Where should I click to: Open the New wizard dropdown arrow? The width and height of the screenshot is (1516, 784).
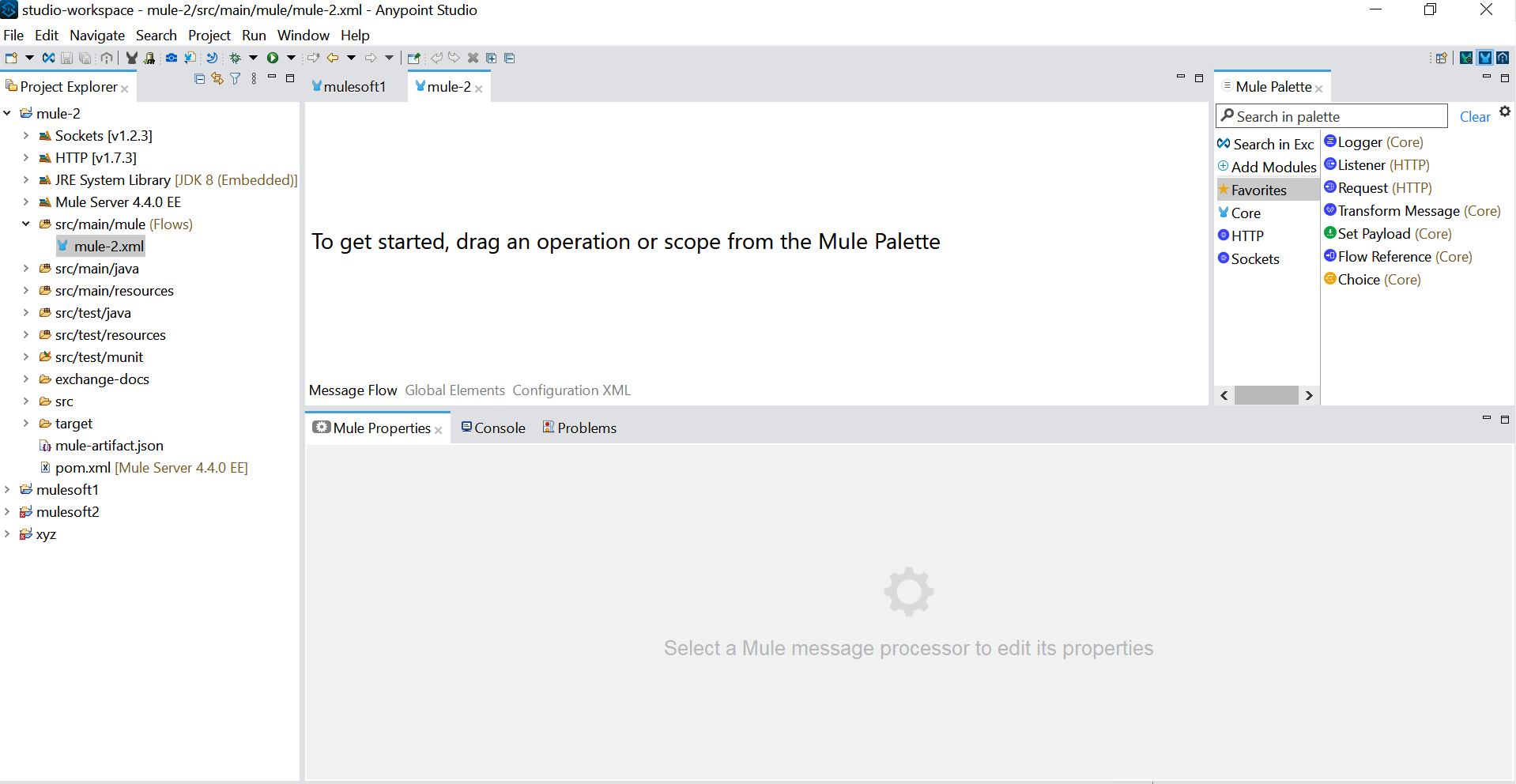[x=29, y=58]
